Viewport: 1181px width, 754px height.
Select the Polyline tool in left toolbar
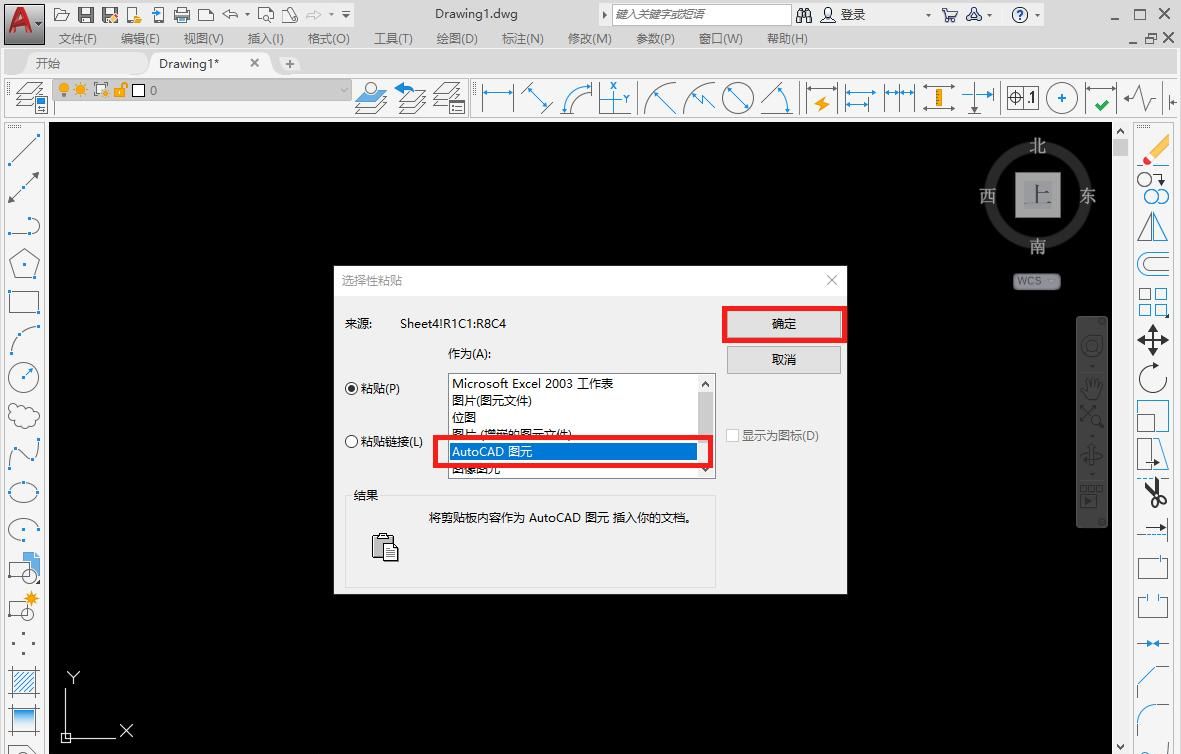[x=23, y=225]
